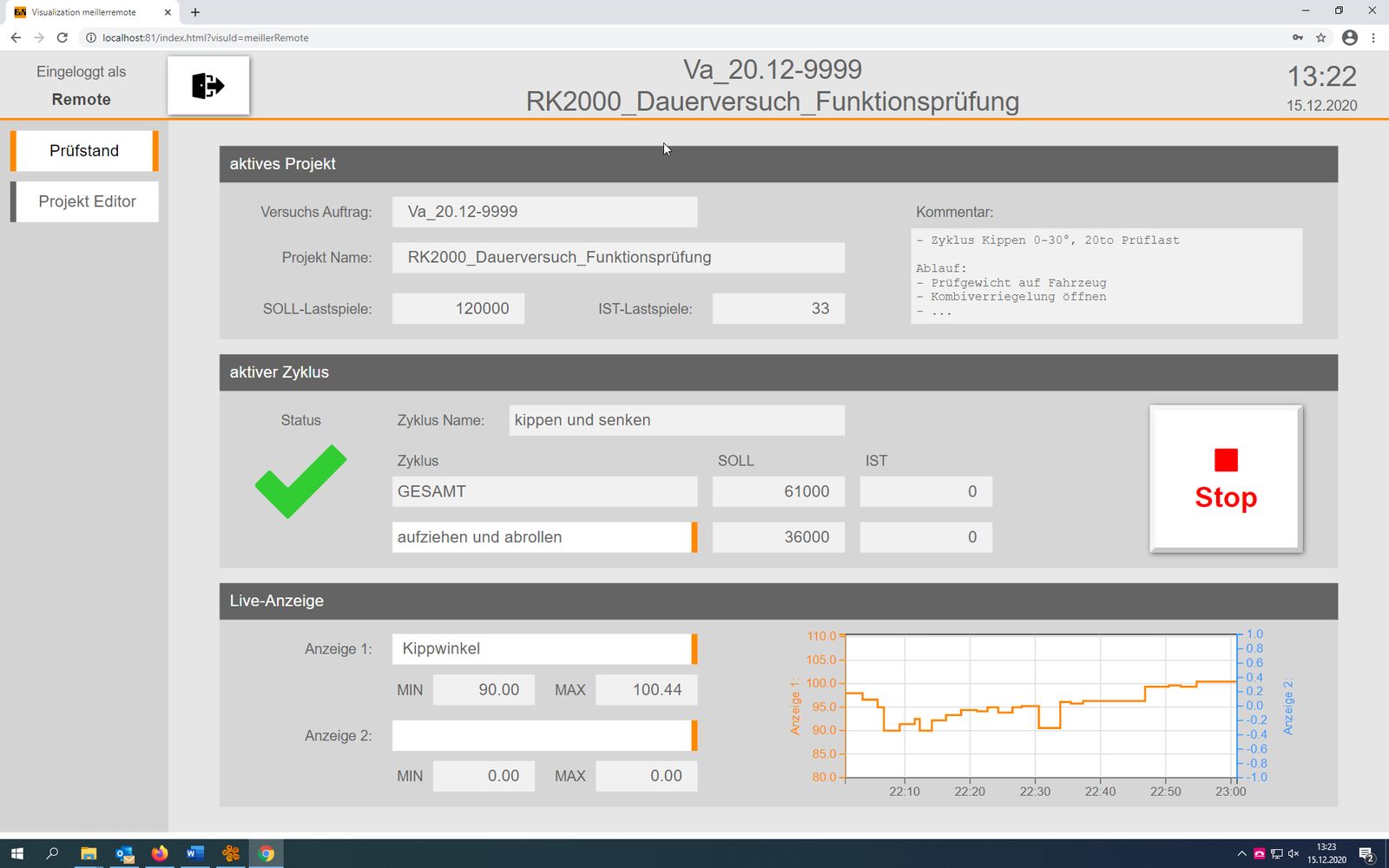Screen dimensions: 1389x868
Task: Expand the 'aufziehen und abrollen' cycle dropdown
Action: pos(544,537)
